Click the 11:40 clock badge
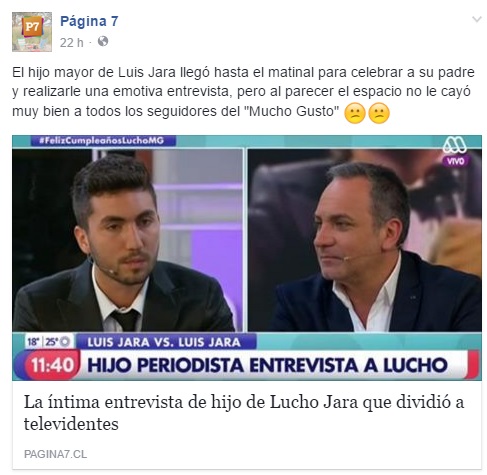This screenshot has height=475, width=487. click(53, 365)
